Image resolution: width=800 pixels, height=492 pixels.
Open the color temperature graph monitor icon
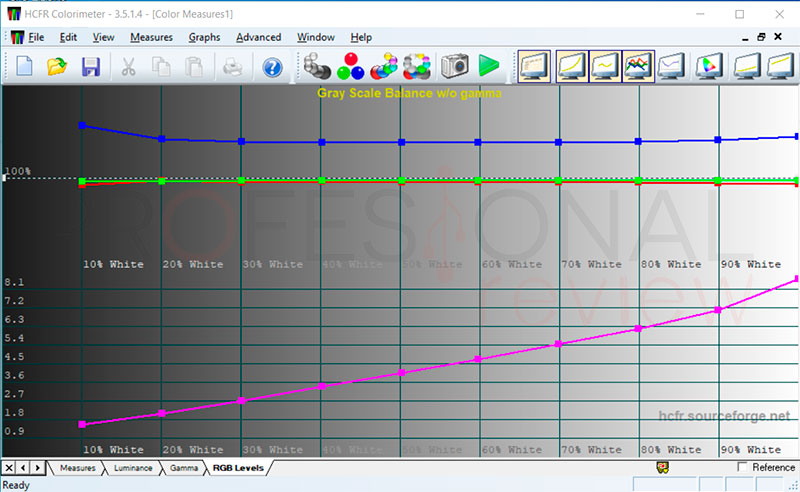671,66
